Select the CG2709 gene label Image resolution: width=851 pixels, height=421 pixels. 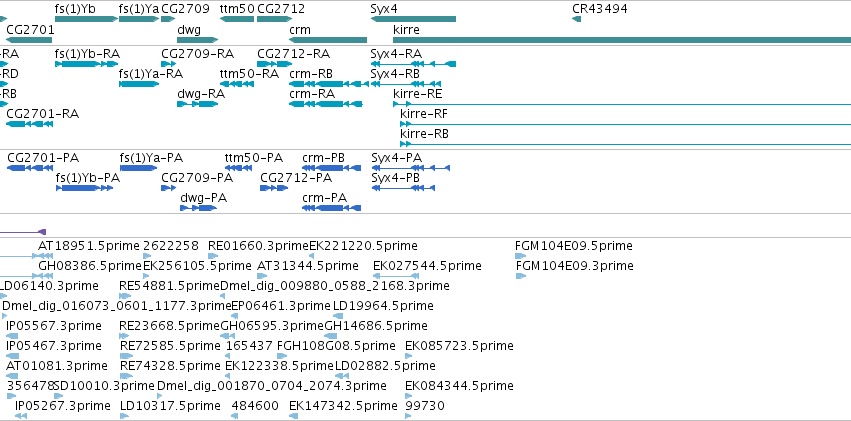(x=186, y=9)
